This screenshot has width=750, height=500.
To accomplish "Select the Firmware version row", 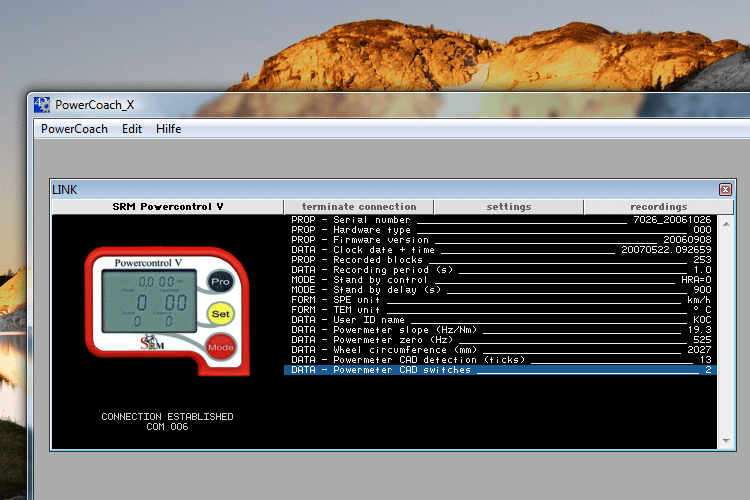I will coord(500,240).
